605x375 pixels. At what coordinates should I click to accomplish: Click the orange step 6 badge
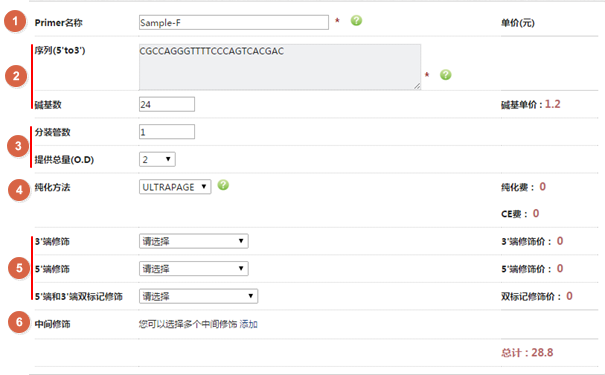[x=19, y=322]
